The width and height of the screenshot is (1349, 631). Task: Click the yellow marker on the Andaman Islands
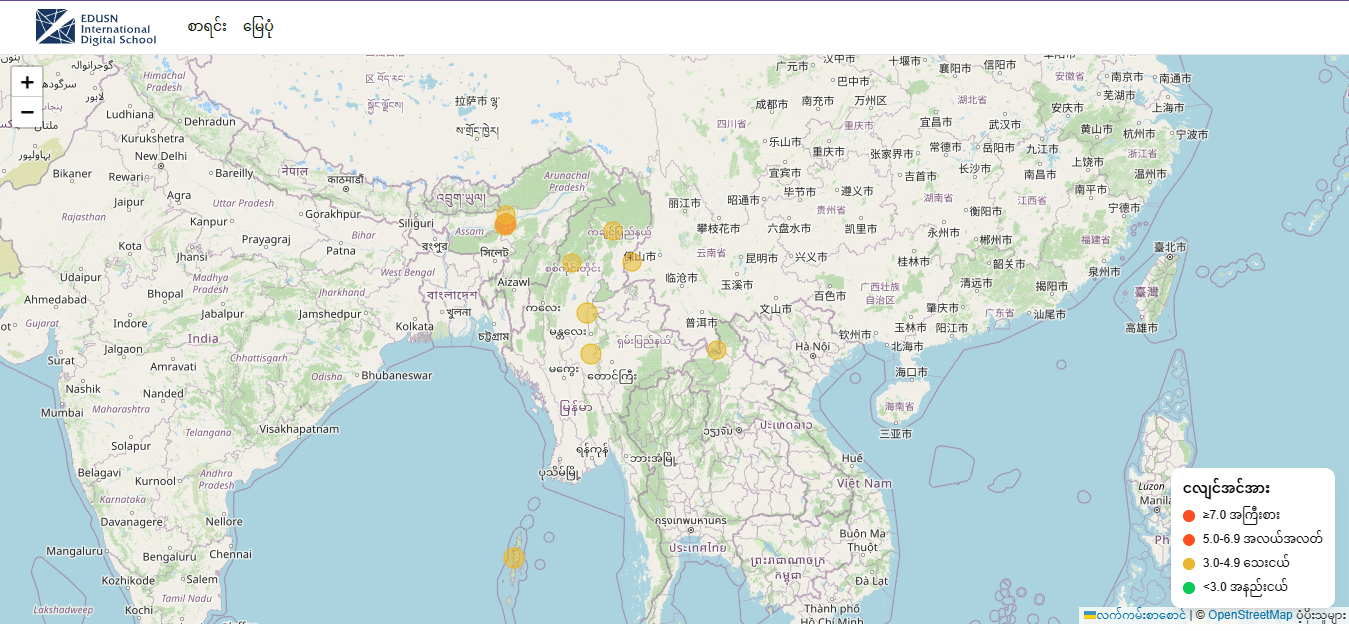point(514,557)
